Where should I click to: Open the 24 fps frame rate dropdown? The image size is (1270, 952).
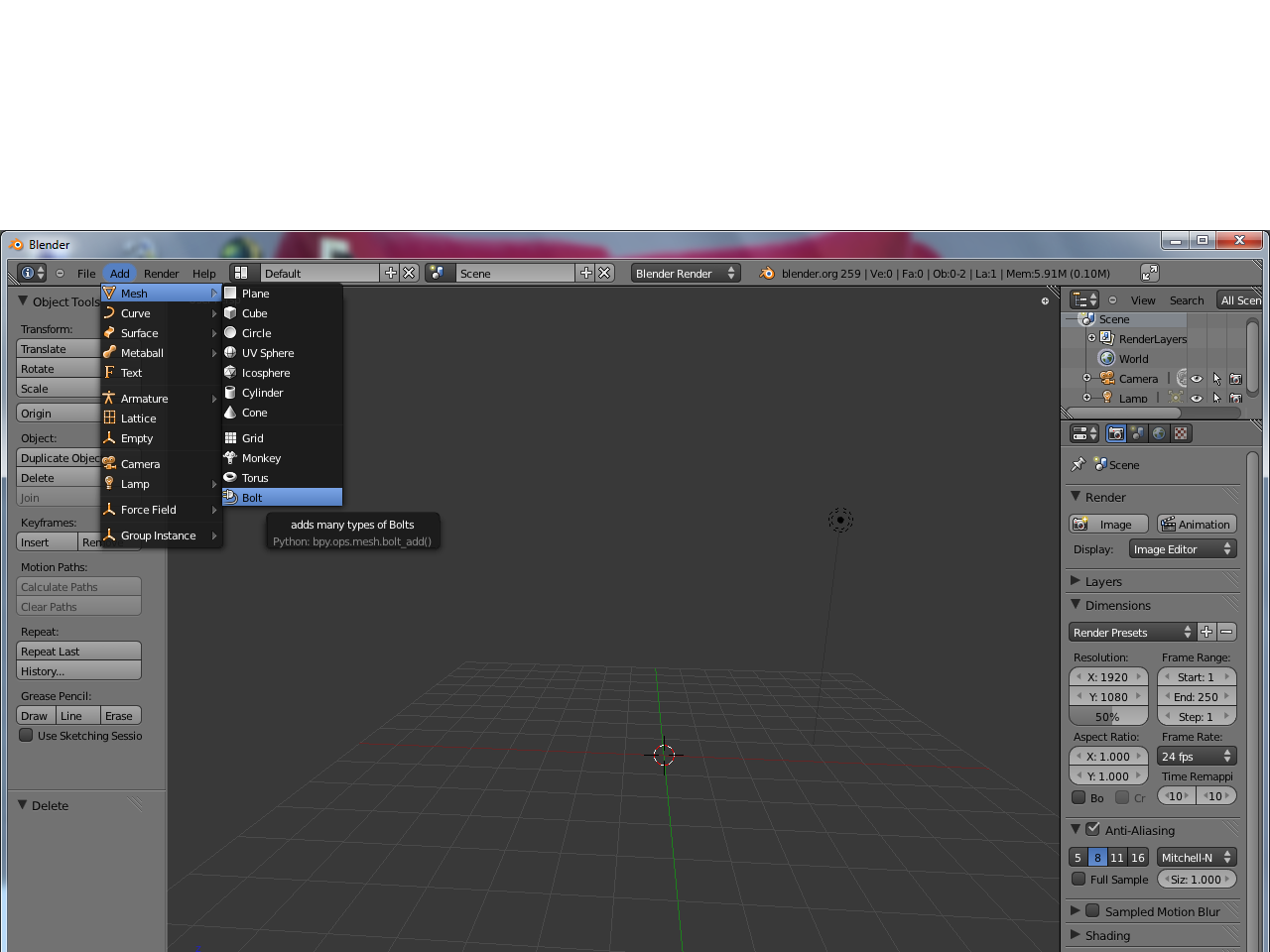1197,757
